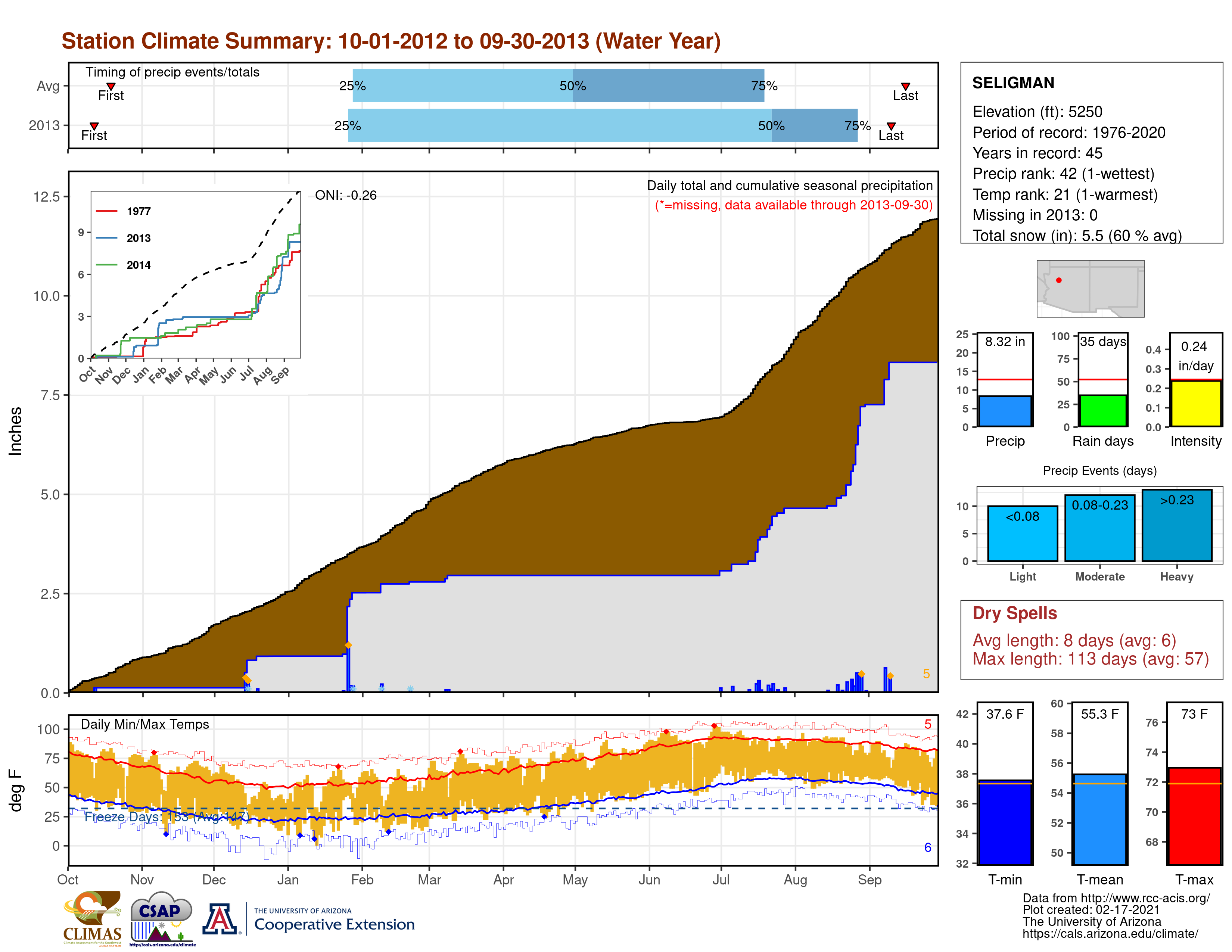
Task: Click the 'Daily Min/Max Temps' label
Action: (x=145, y=724)
